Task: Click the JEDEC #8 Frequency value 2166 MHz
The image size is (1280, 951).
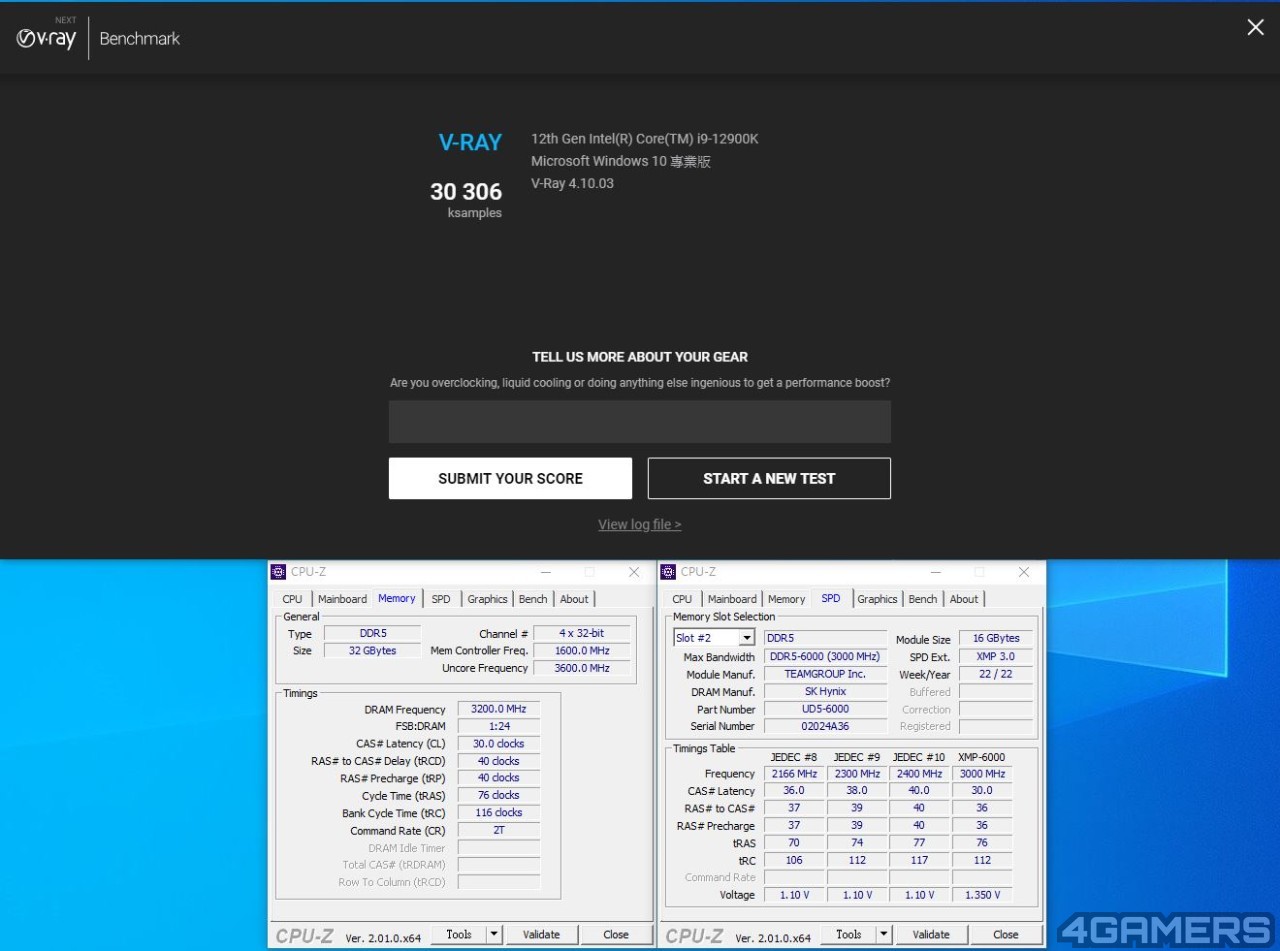Action: (x=794, y=773)
